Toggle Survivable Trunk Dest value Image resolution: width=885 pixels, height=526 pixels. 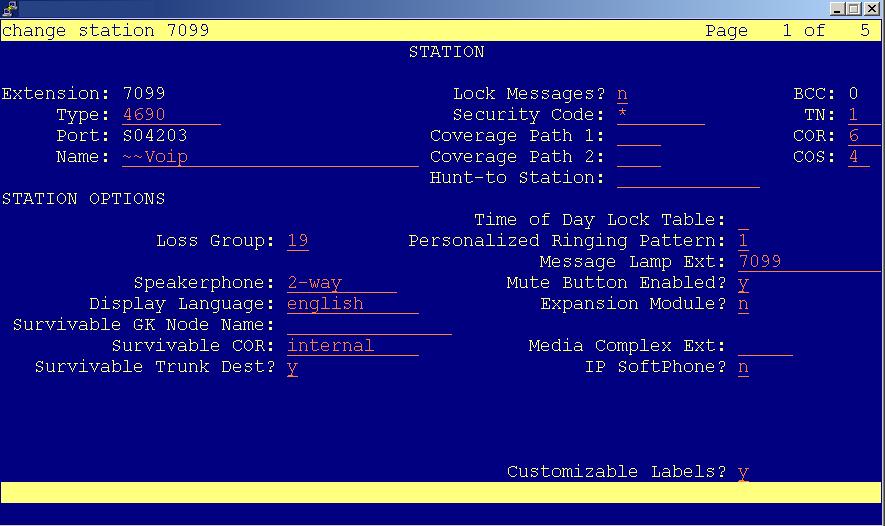point(292,367)
